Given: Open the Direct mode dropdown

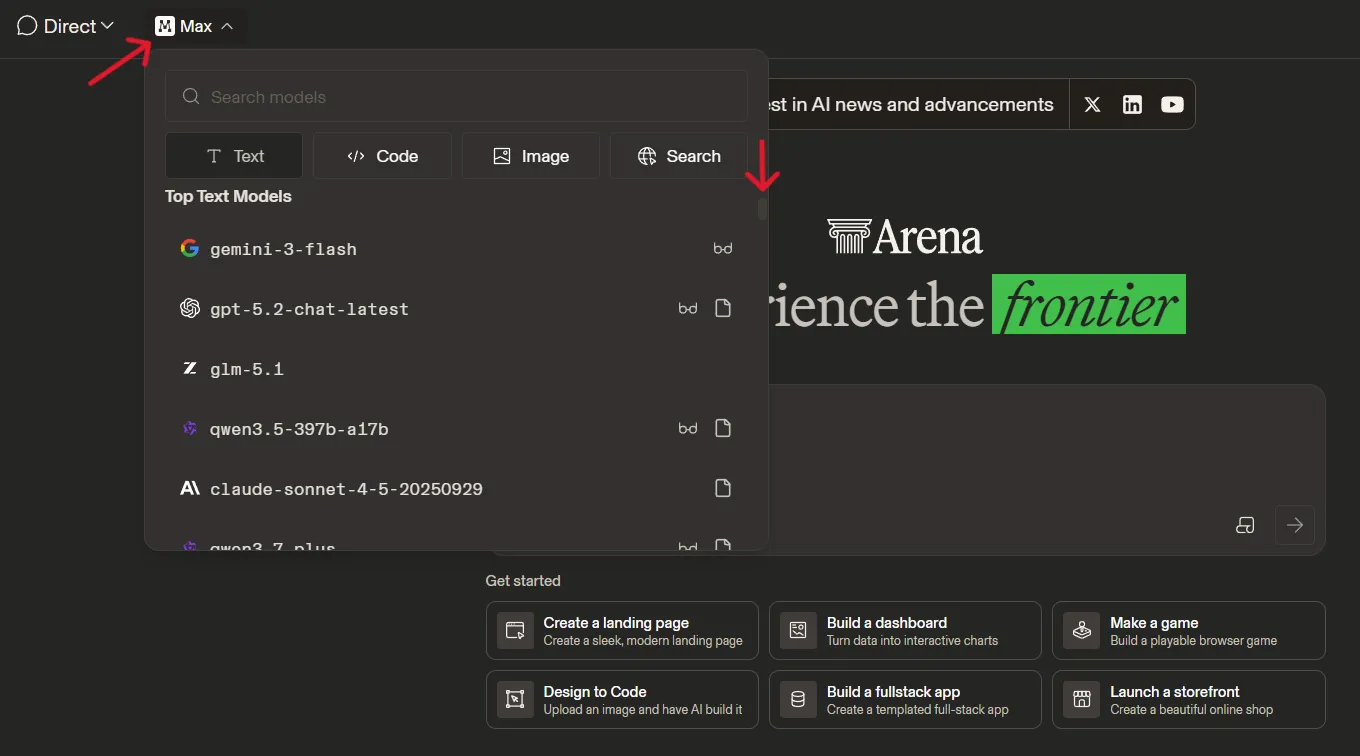Looking at the screenshot, I should point(66,26).
